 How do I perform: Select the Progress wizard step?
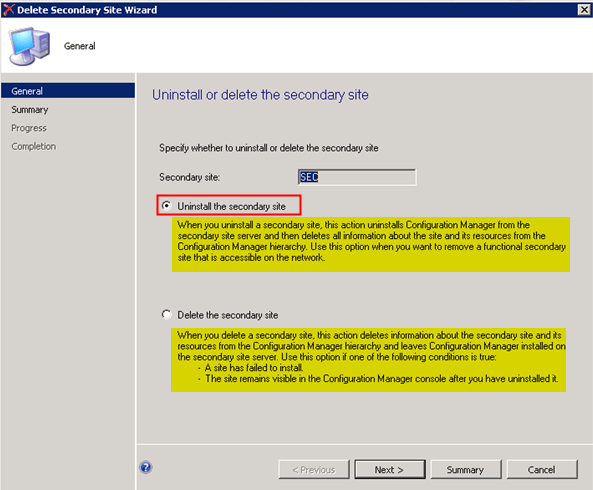tap(29, 128)
